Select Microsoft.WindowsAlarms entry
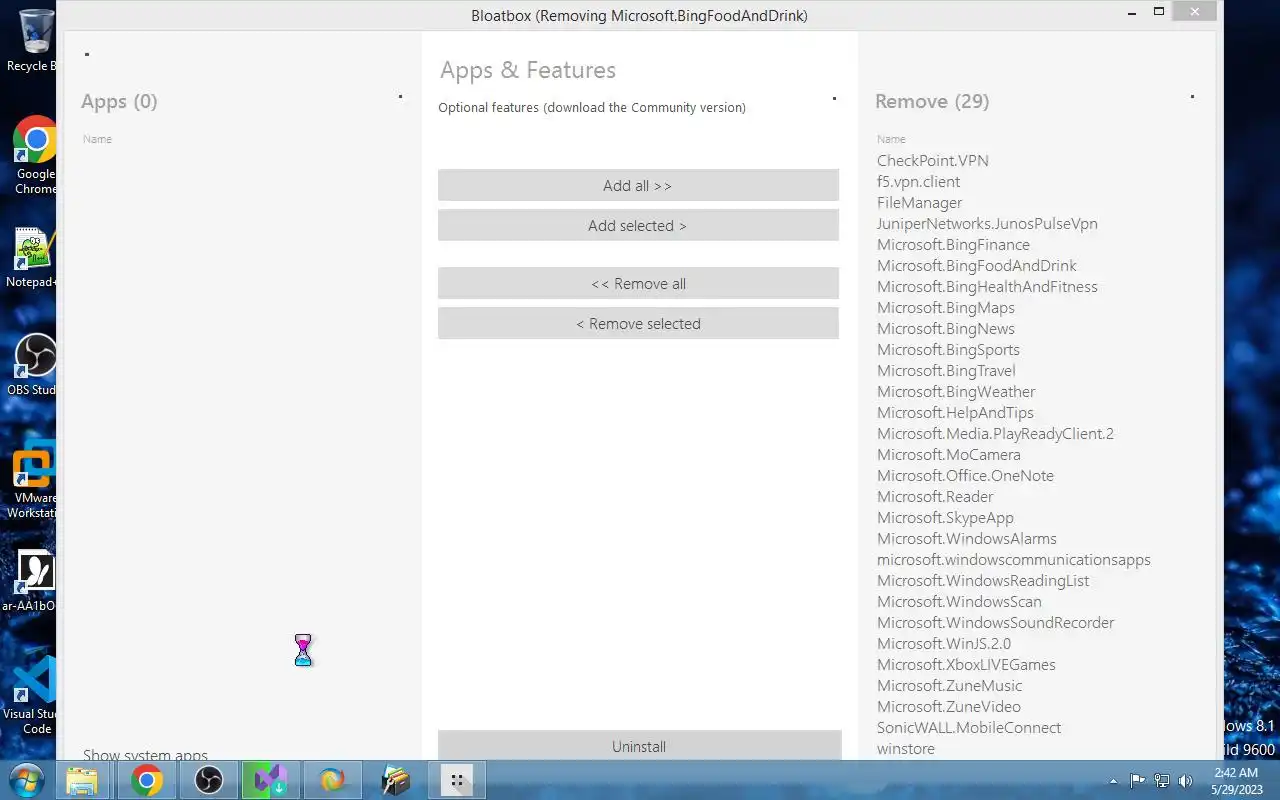Image resolution: width=1280 pixels, height=800 pixels. pyautogui.click(x=967, y=538)
